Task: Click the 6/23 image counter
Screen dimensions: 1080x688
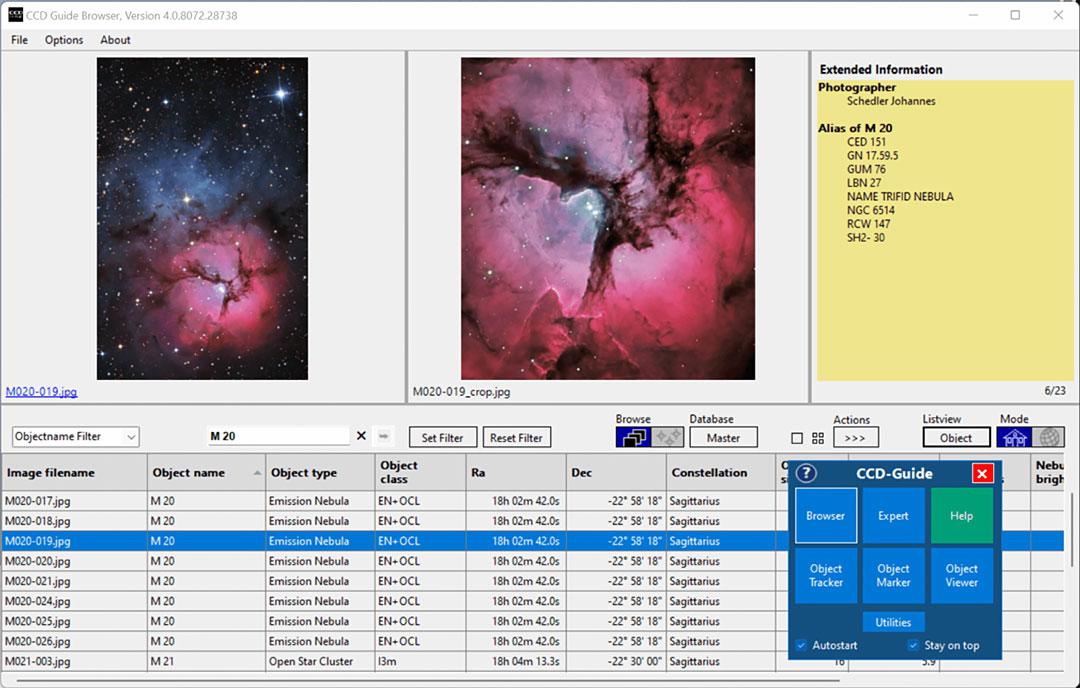Action: (1055, 390)
